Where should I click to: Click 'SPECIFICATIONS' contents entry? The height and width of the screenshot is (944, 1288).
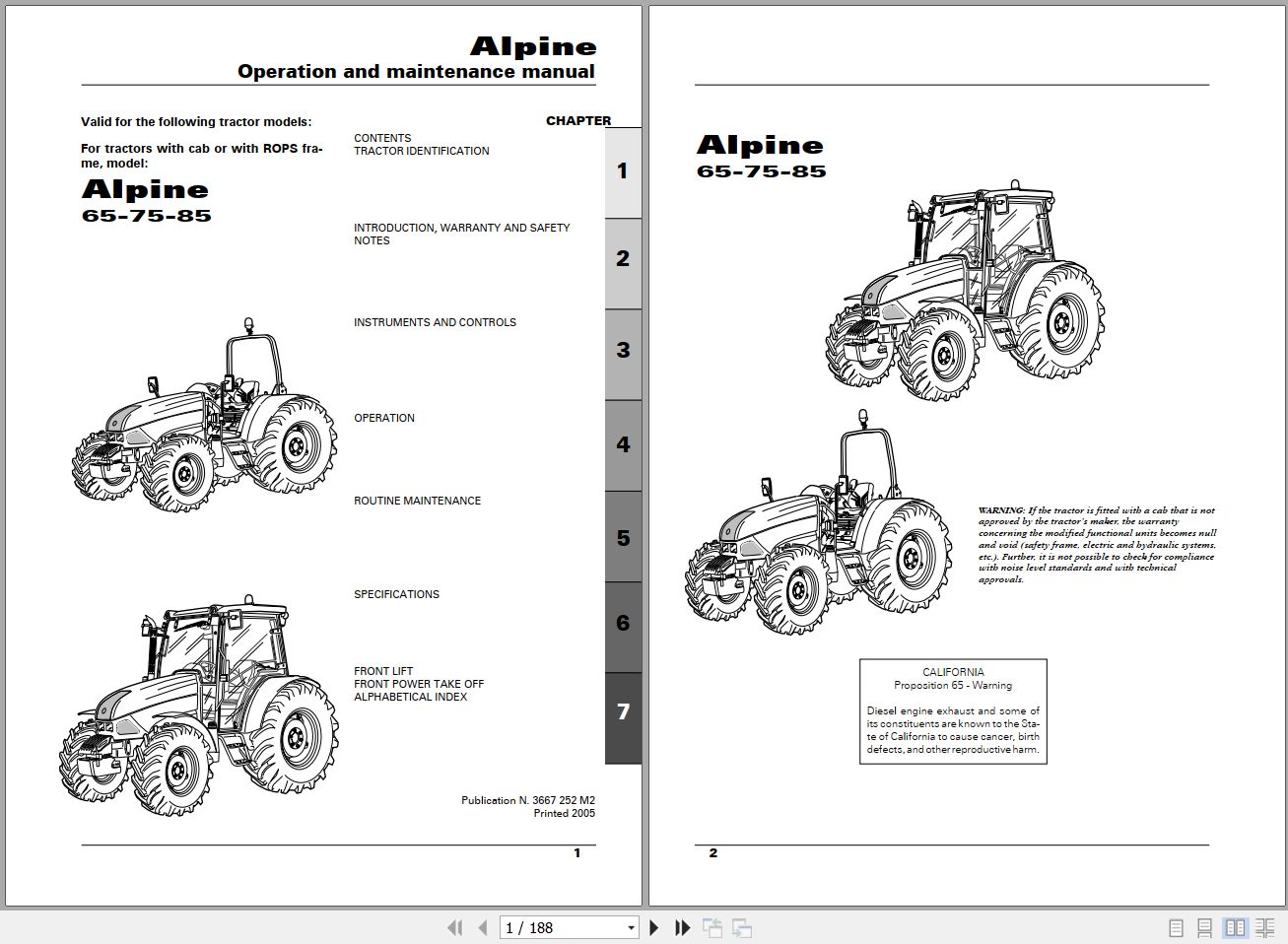pyautogui.click(x=397, y=594)
